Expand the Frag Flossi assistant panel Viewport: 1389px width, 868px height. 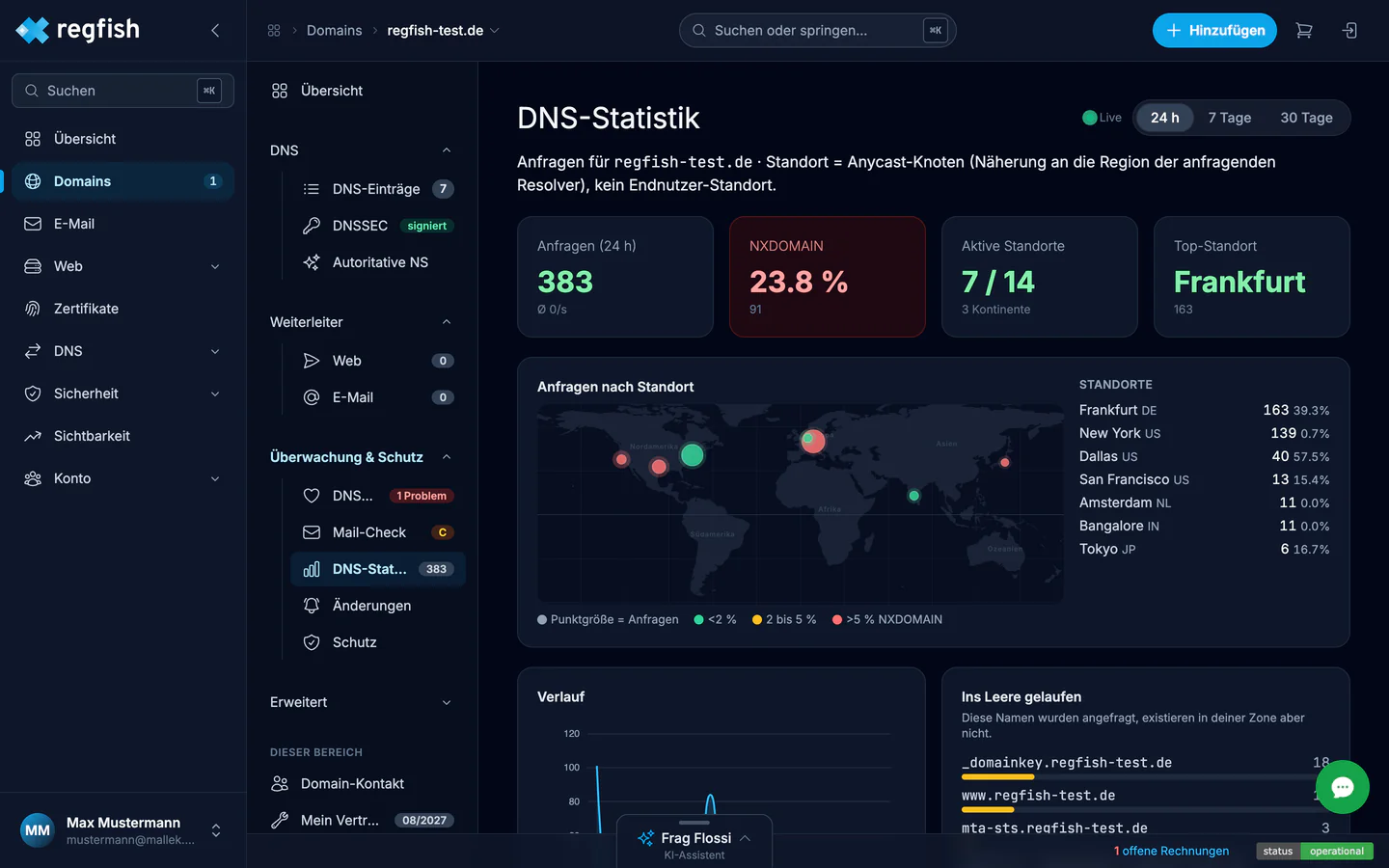point(694,841)
